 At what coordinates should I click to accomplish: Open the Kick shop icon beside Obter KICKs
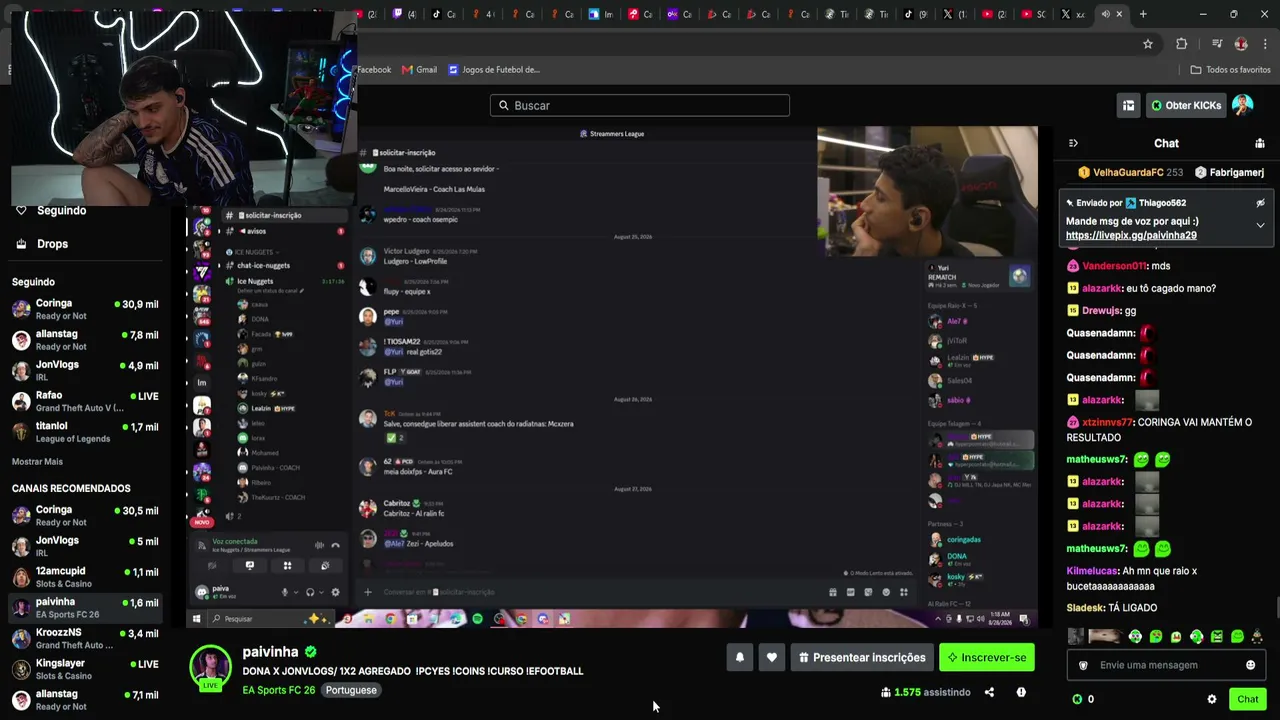1128,105
